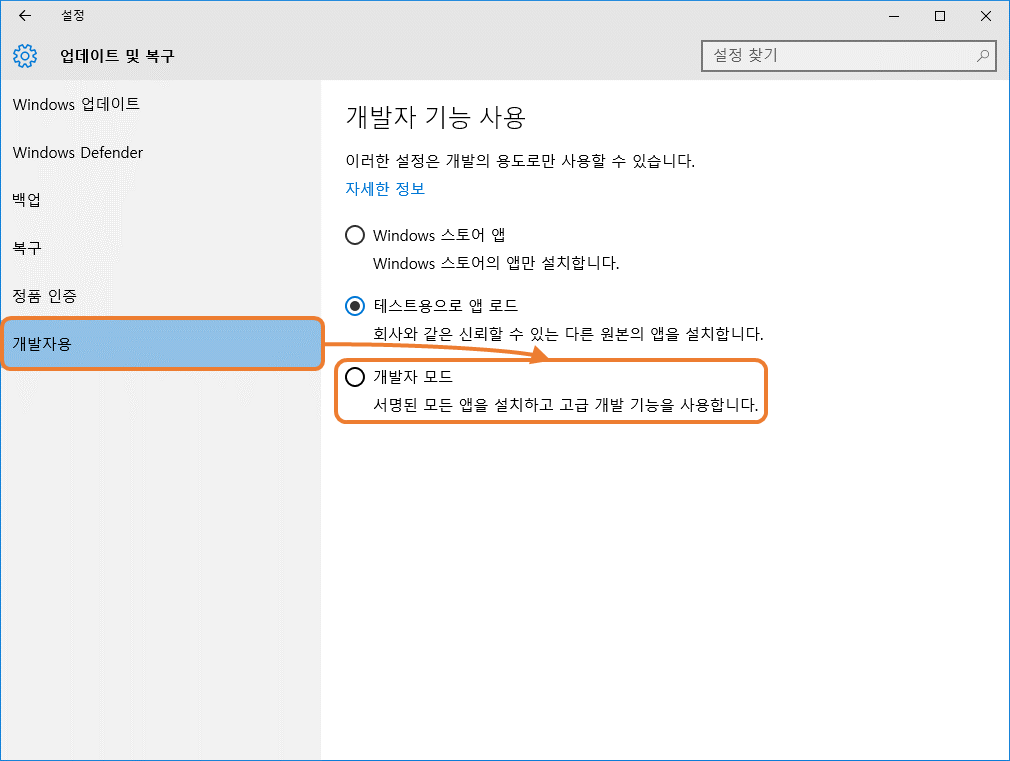The height and width of the screenshot is (761, 1010).
Task: Click the 테스트용으로 앱 로드 label text
Action: pos(446,306)
